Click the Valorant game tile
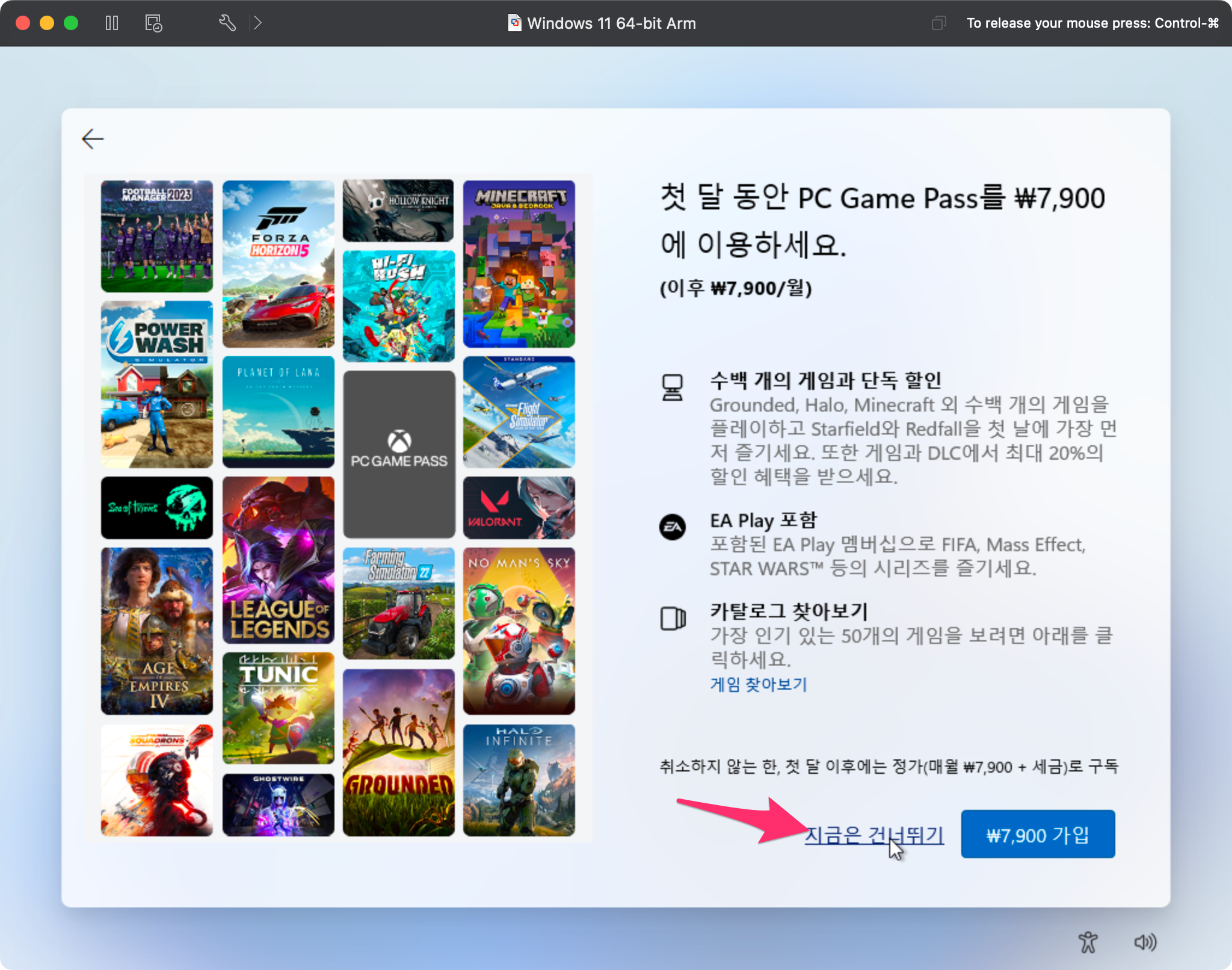This screenshot has height=970, width=1232. click(519, 507)
